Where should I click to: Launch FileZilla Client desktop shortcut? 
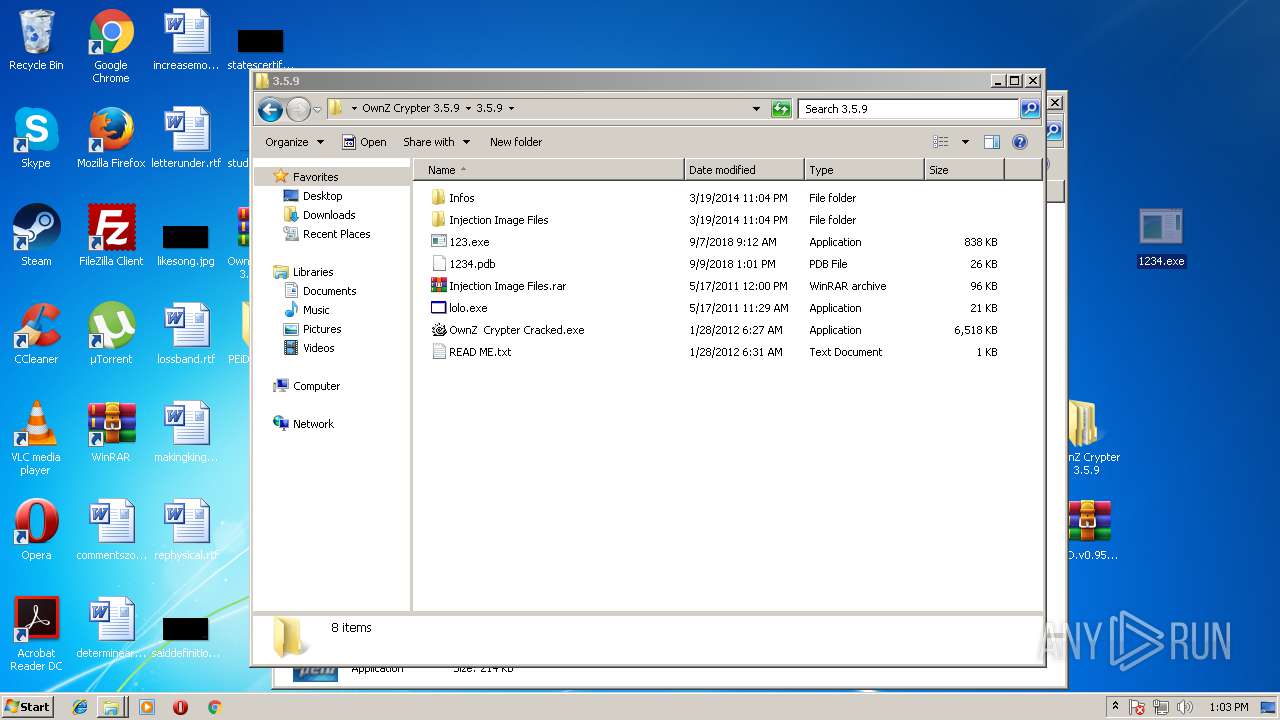(111, 236)
